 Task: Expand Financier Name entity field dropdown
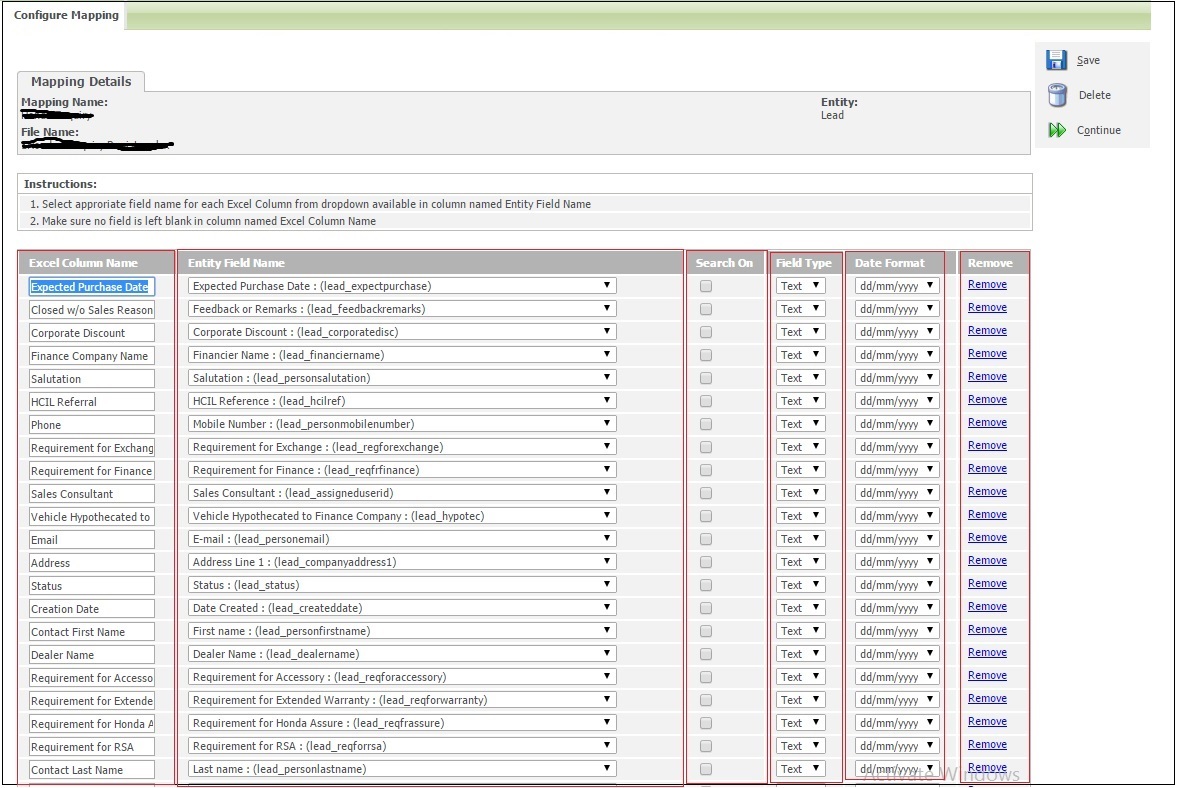point(402,355)
